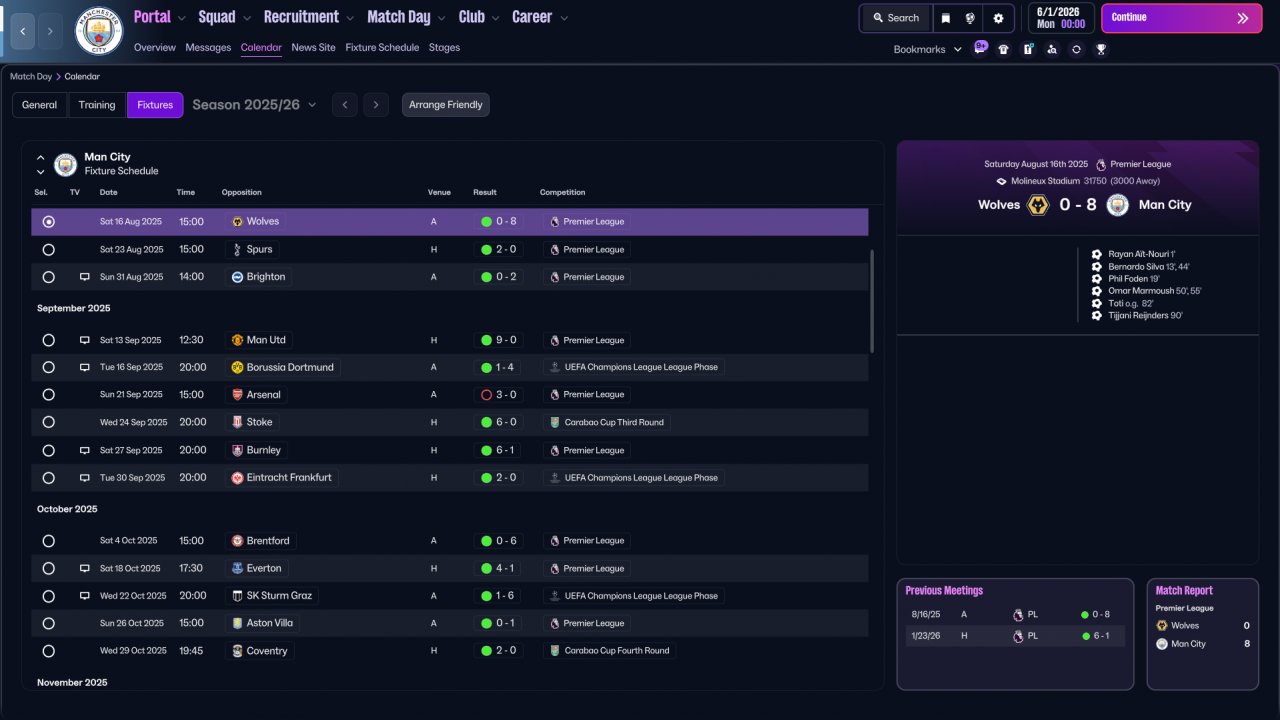Viewport: 1280px width, 720px height.
Task: Click the Man City badge in match header
Action: pos(1118,205)
